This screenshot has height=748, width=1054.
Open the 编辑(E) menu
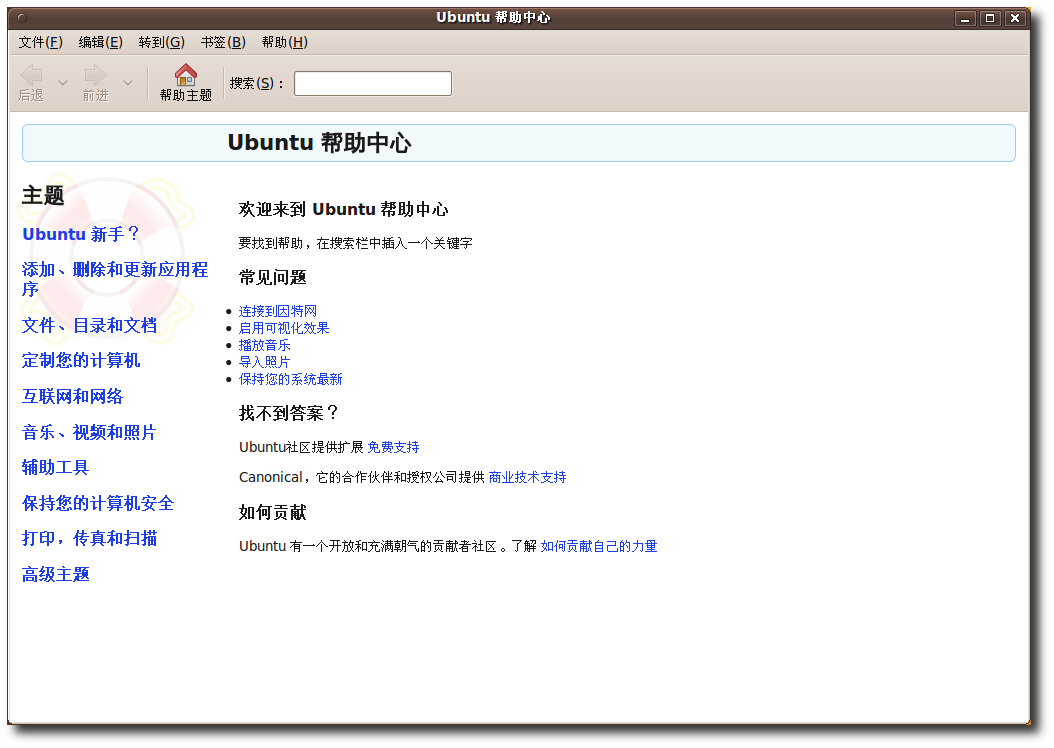click(x=101, y=42)
